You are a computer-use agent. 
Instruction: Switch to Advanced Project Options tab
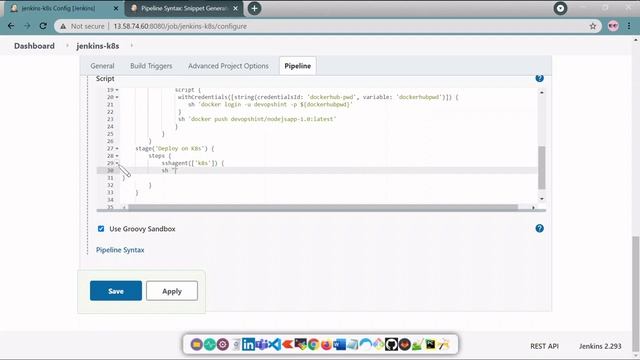tap(228, 66)
